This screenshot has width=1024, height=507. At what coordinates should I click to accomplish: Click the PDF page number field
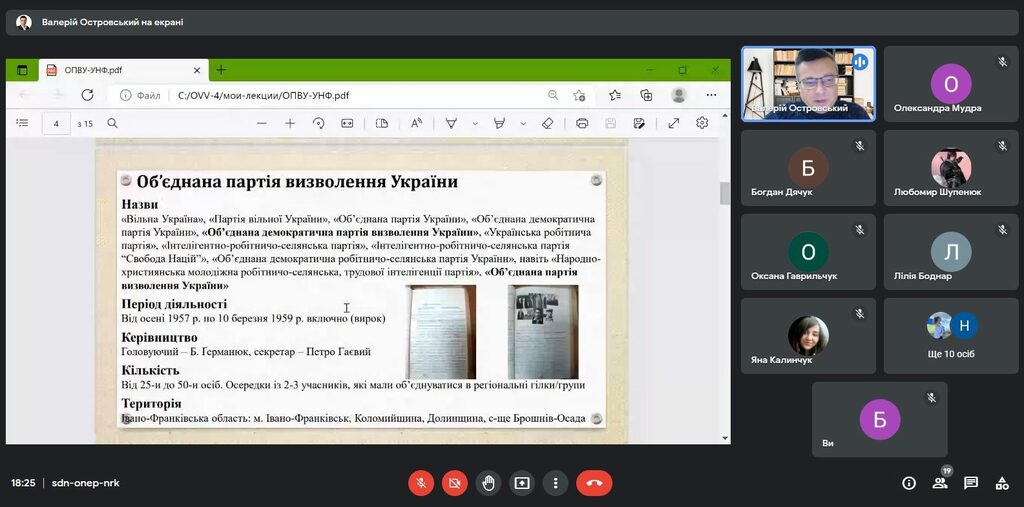coord(56,123)
